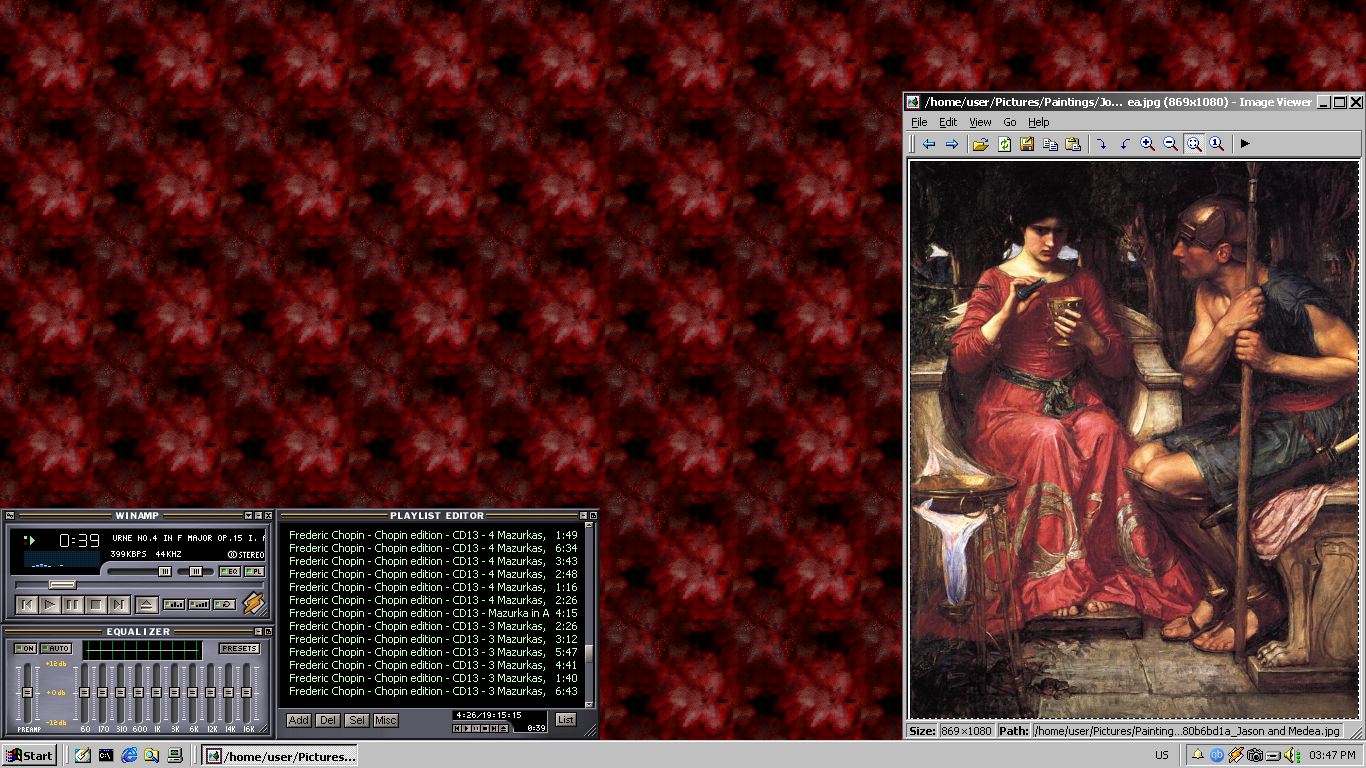The width and height of the screenshot is (1366, 768).
Task: Copy the image using the toolbar icon
Action: click(x=1050, y=144)
